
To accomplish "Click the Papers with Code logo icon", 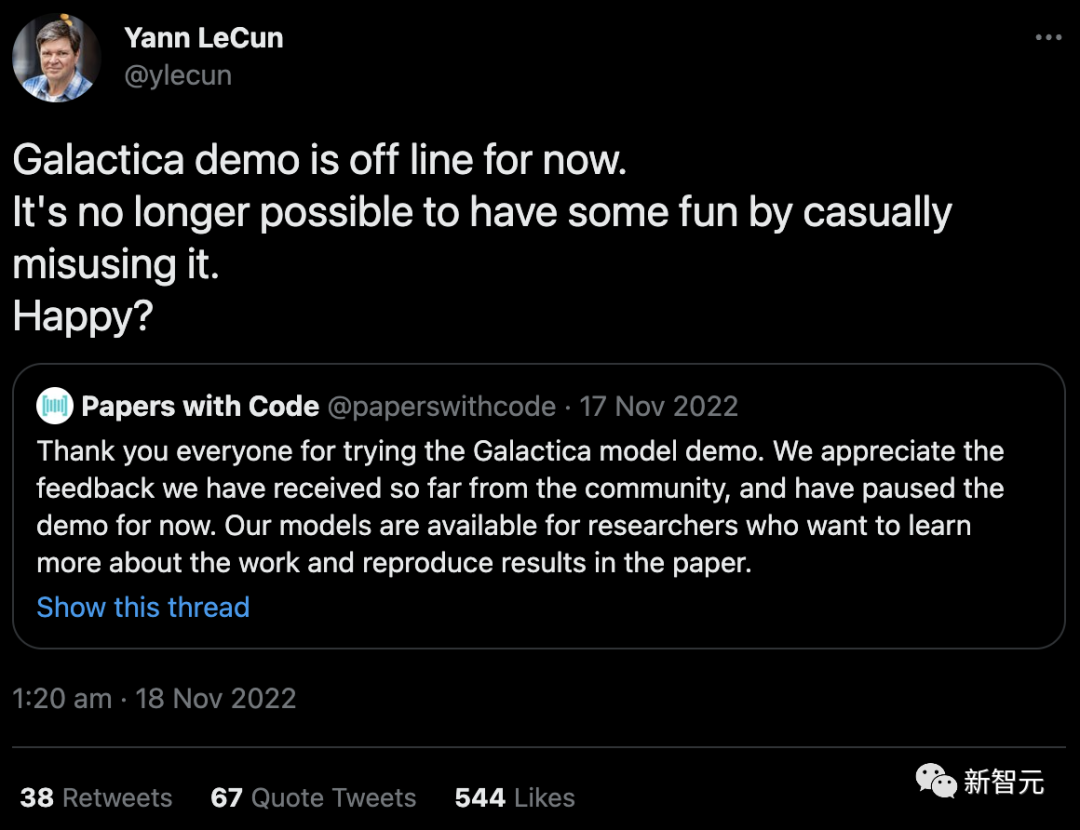I will tap(55, 406).
